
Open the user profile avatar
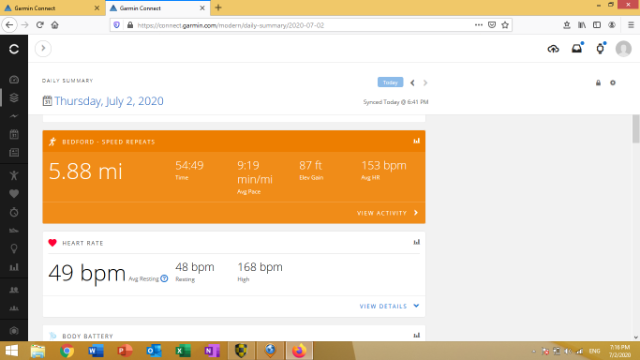coord(623,49)
